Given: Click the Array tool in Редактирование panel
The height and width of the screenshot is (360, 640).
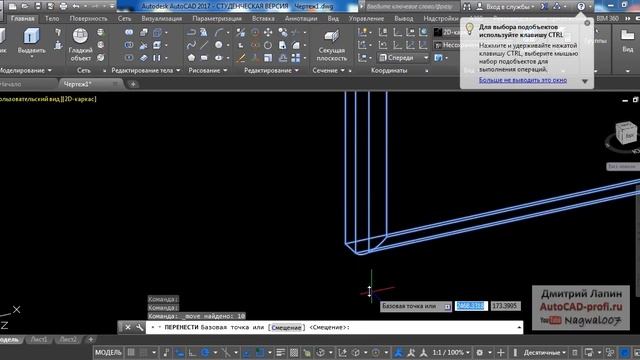Looking at the screenshot, I should coord(296,58).
